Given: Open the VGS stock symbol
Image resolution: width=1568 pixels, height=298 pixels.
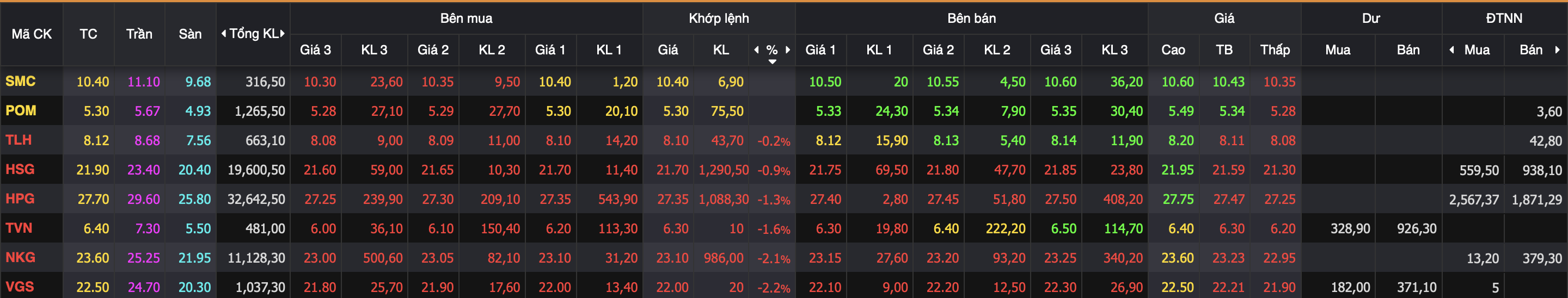Looking at the screenshot, I should point(20,287).
